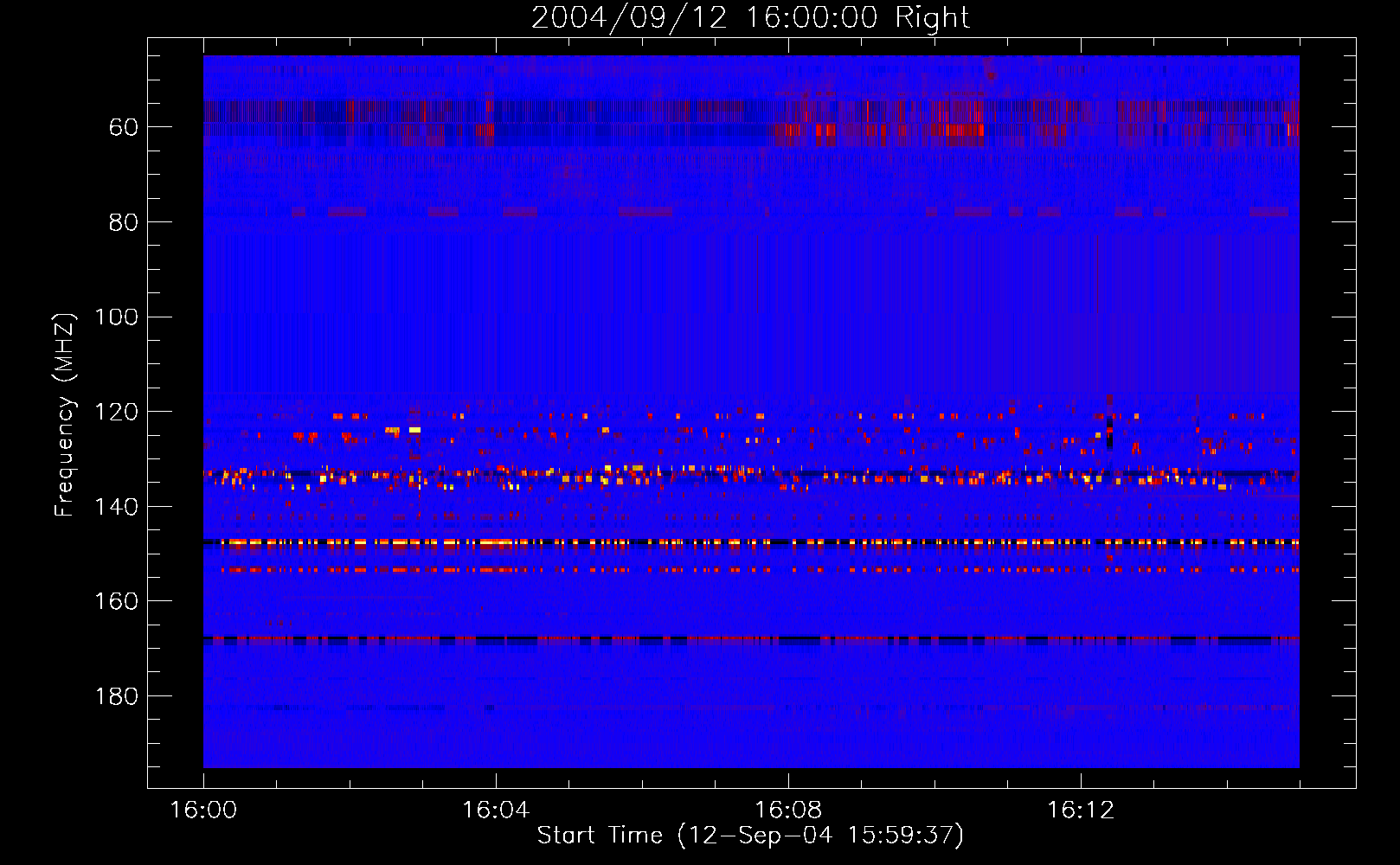Click the 180 frequency tick label

[x=116, y=696]
